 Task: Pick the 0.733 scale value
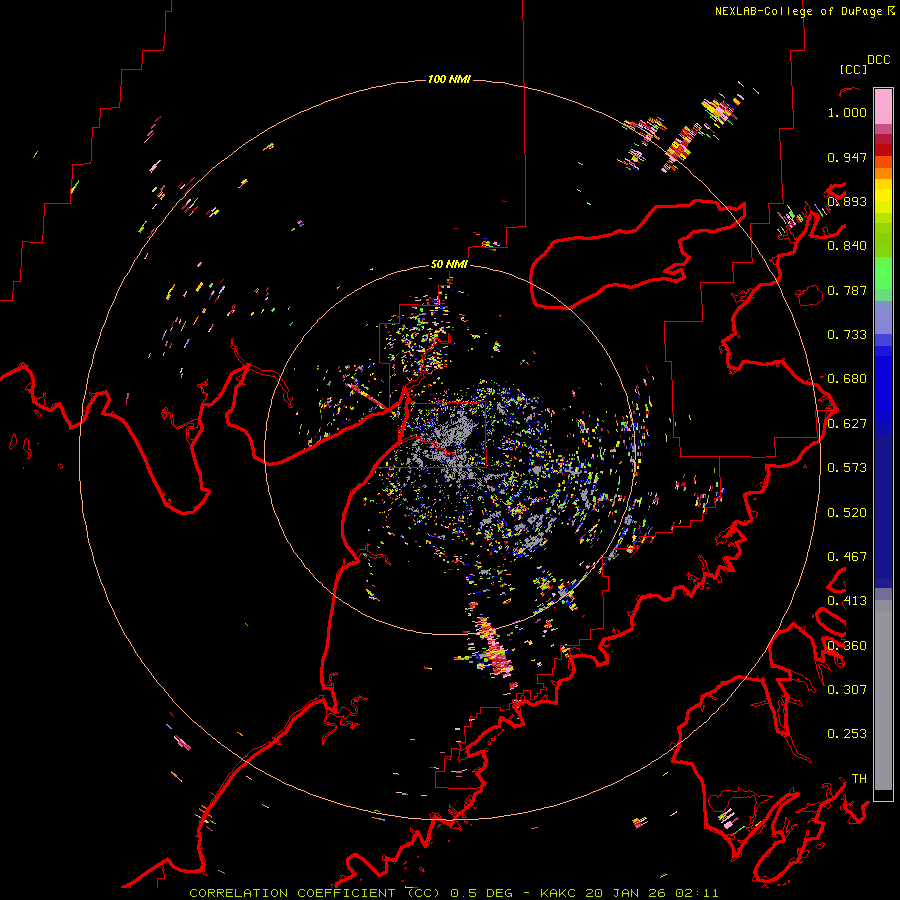[847, 335]
